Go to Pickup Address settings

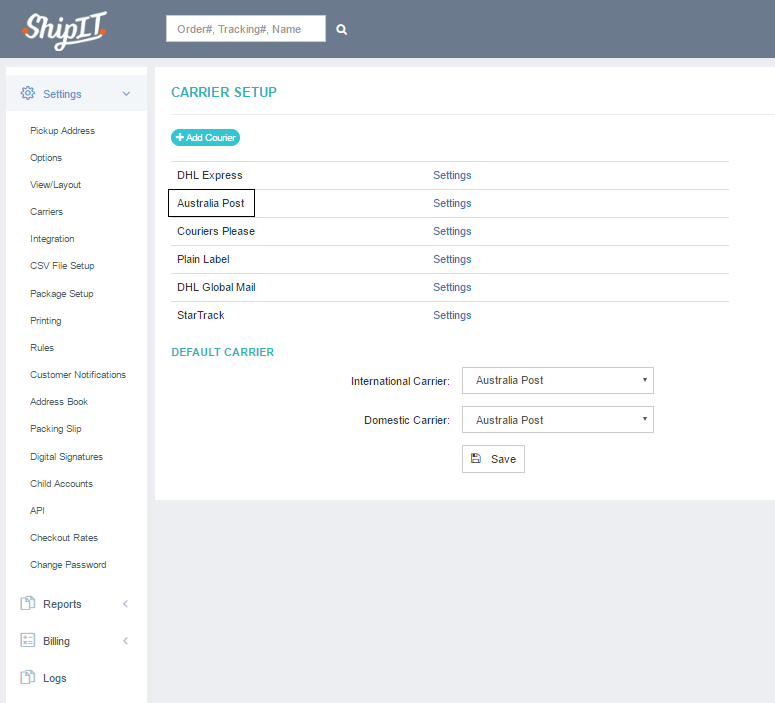tap(62, 131)
